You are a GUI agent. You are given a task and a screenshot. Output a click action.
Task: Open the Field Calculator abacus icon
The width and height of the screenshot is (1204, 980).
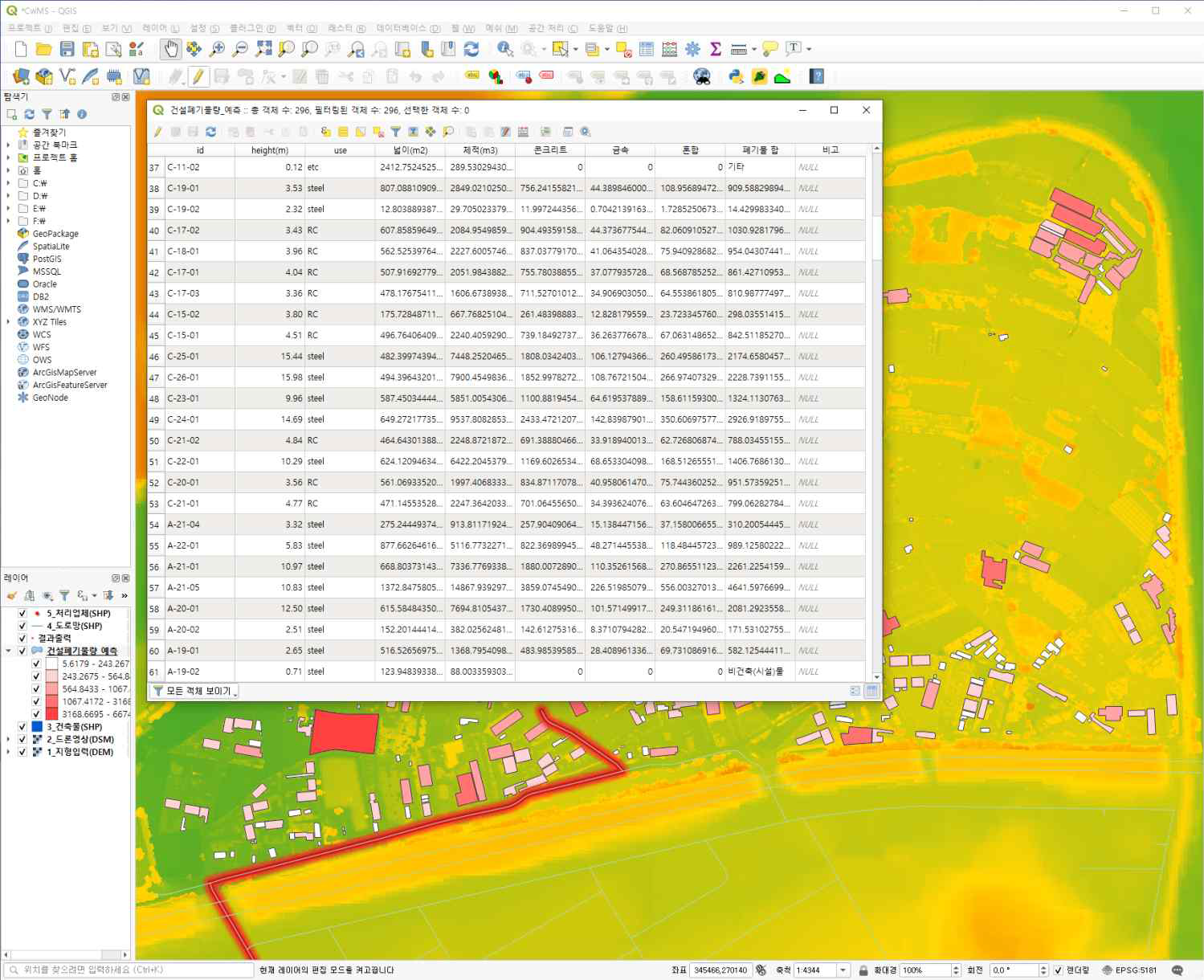pos(669,50)
